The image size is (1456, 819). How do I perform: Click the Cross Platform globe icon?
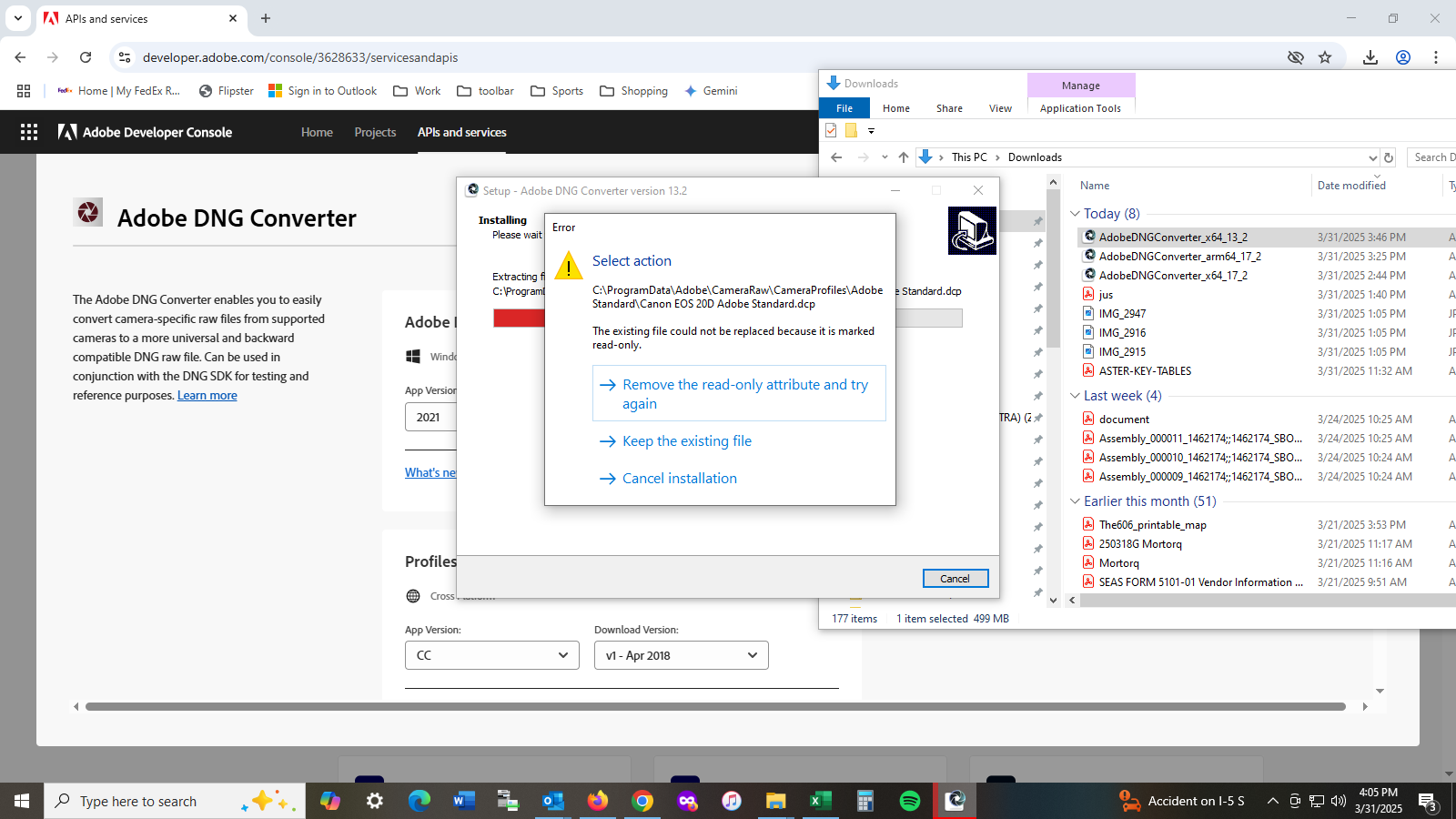414,596
